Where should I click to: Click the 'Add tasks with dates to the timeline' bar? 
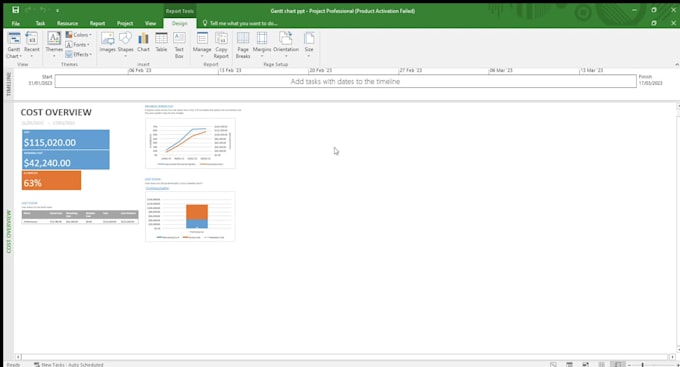tap(345, 81)
